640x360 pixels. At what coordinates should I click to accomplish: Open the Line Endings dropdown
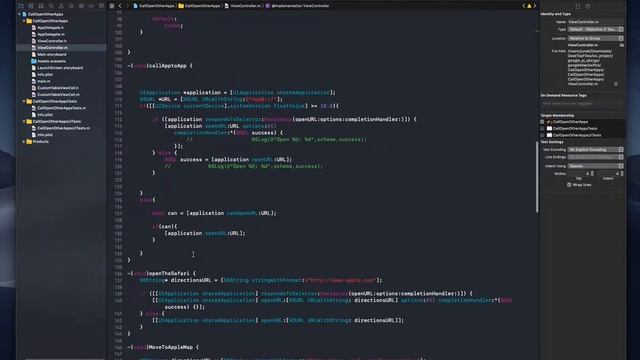point(596,157)
